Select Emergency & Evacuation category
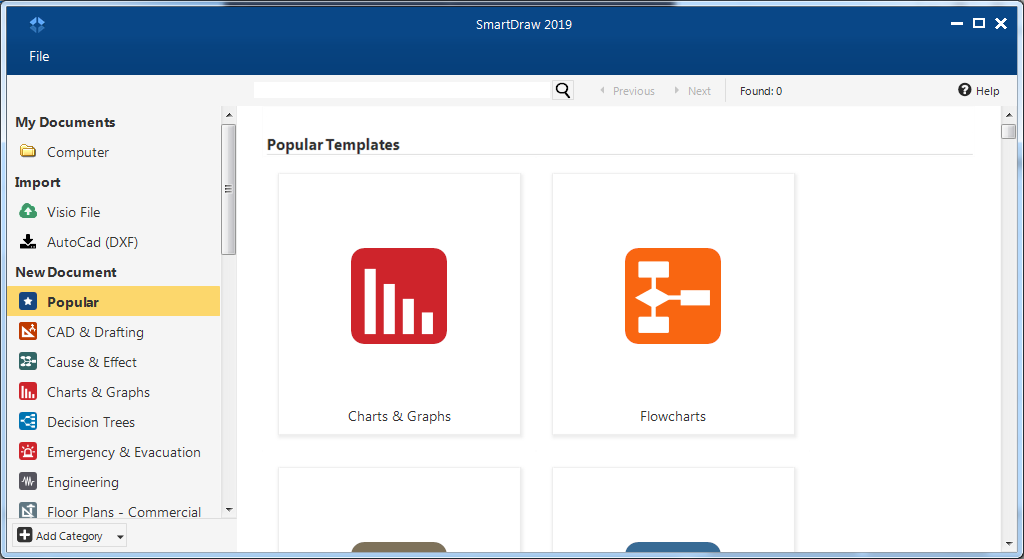The image size is (1024, 559). tap(124, 452)
